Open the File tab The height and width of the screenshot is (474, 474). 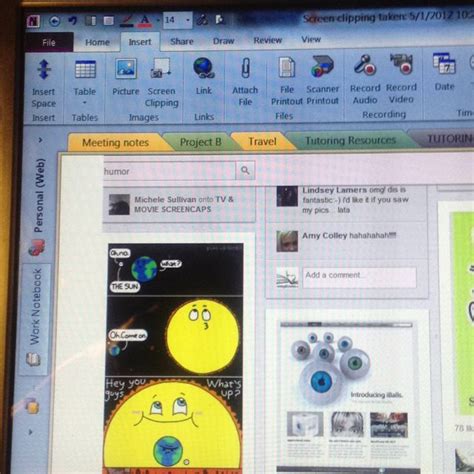click(49, 42)
